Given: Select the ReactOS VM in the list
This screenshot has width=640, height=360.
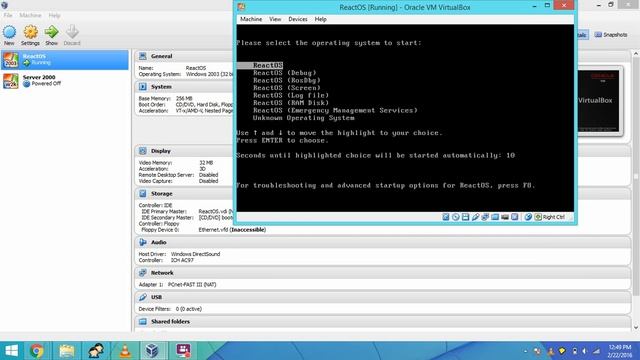Looking at the screenshot, I should tap(64, 60).
